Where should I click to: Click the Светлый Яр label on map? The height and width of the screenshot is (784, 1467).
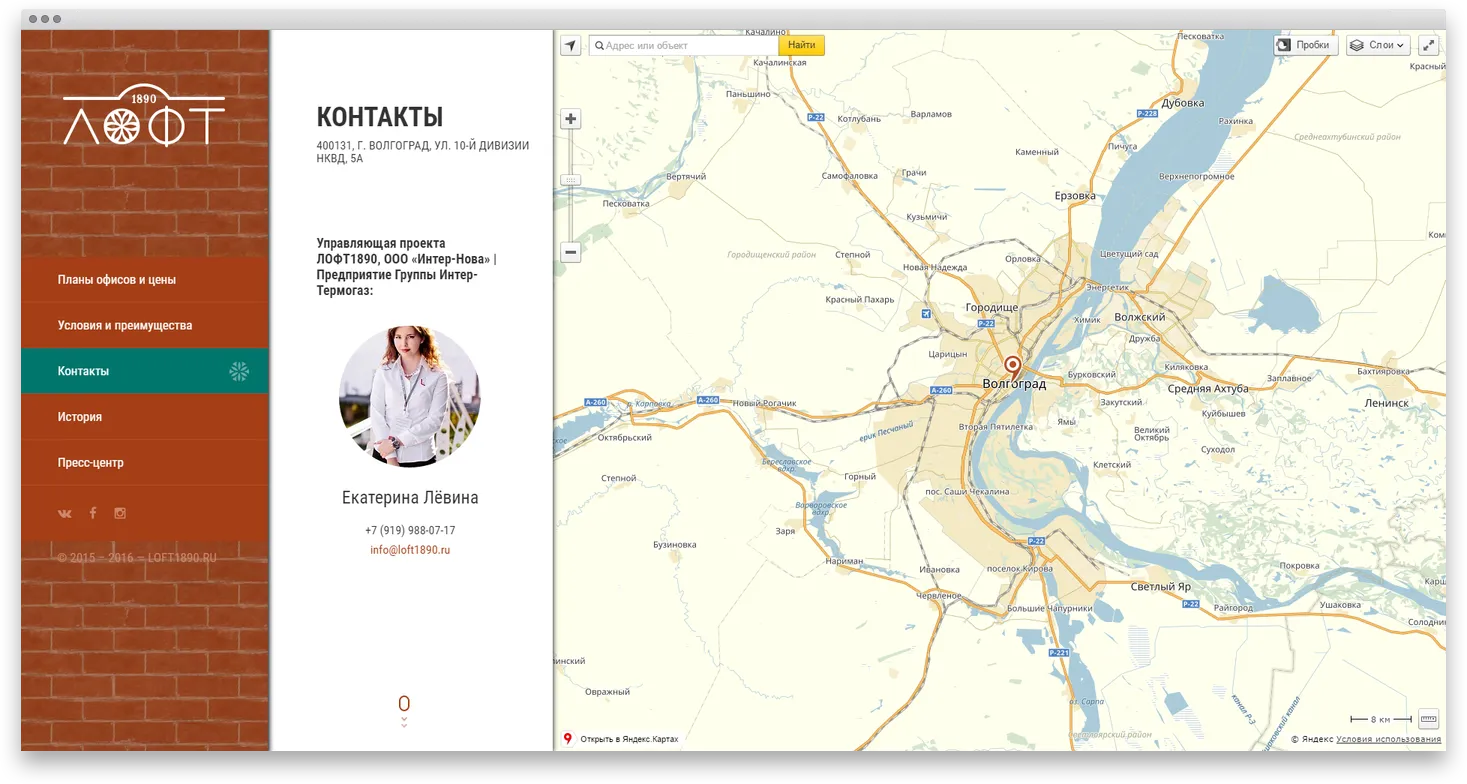pyautogui.click(x=1161, y=587)
